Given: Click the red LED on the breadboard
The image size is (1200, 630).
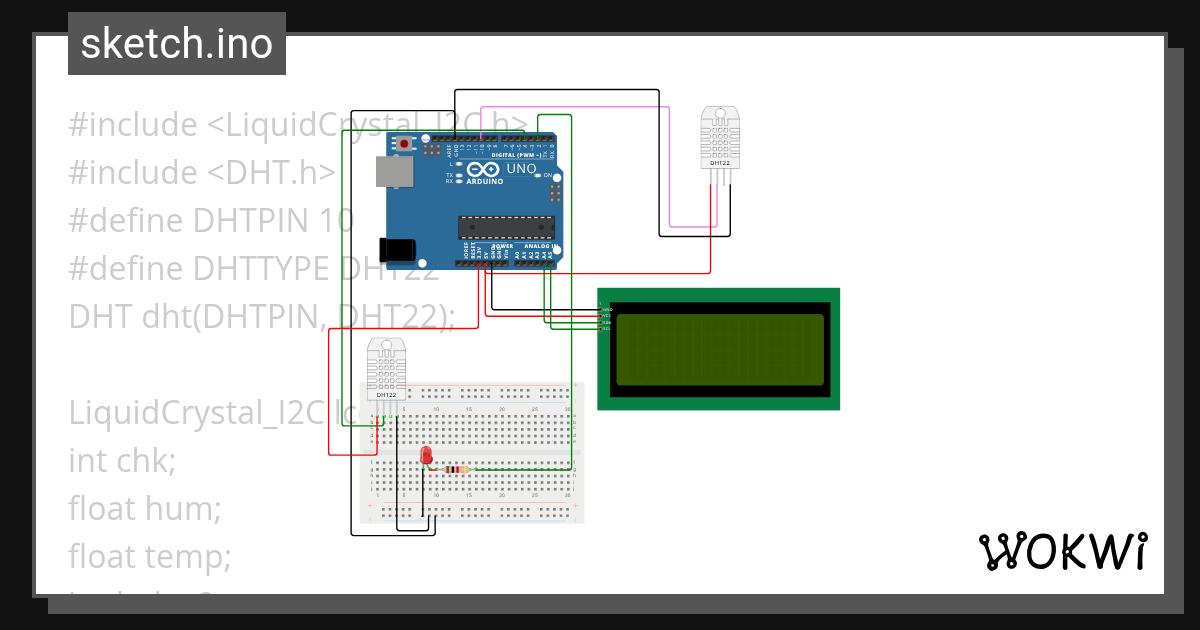Looking at the screenshot, I should pyautogui.click(x=426, y=455).
